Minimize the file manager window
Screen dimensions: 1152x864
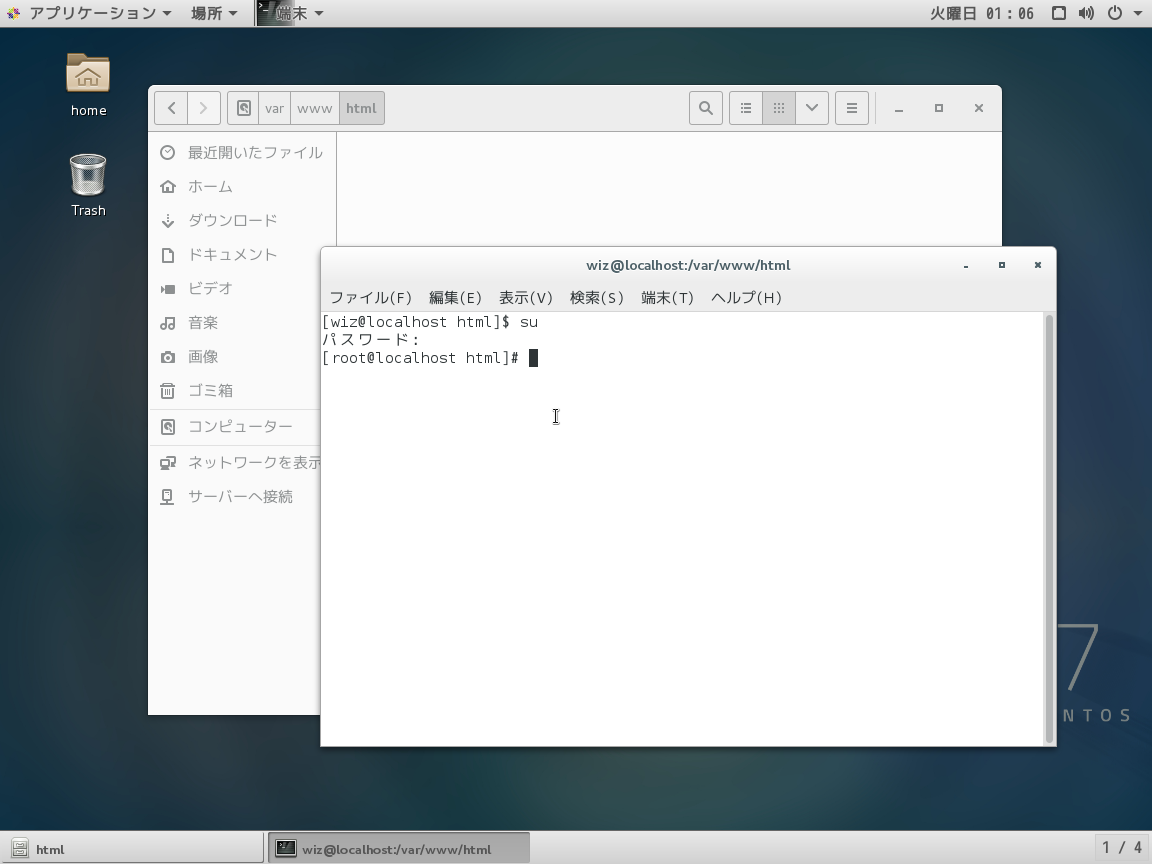pos(899,108)
